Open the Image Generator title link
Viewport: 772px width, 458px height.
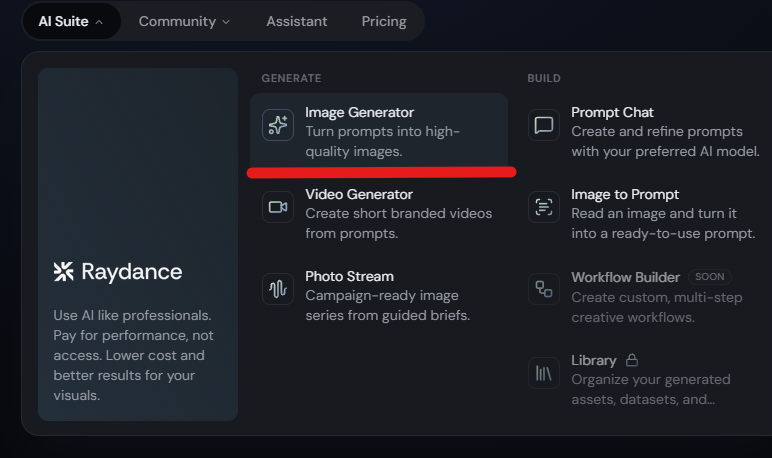tap(359, 112)
